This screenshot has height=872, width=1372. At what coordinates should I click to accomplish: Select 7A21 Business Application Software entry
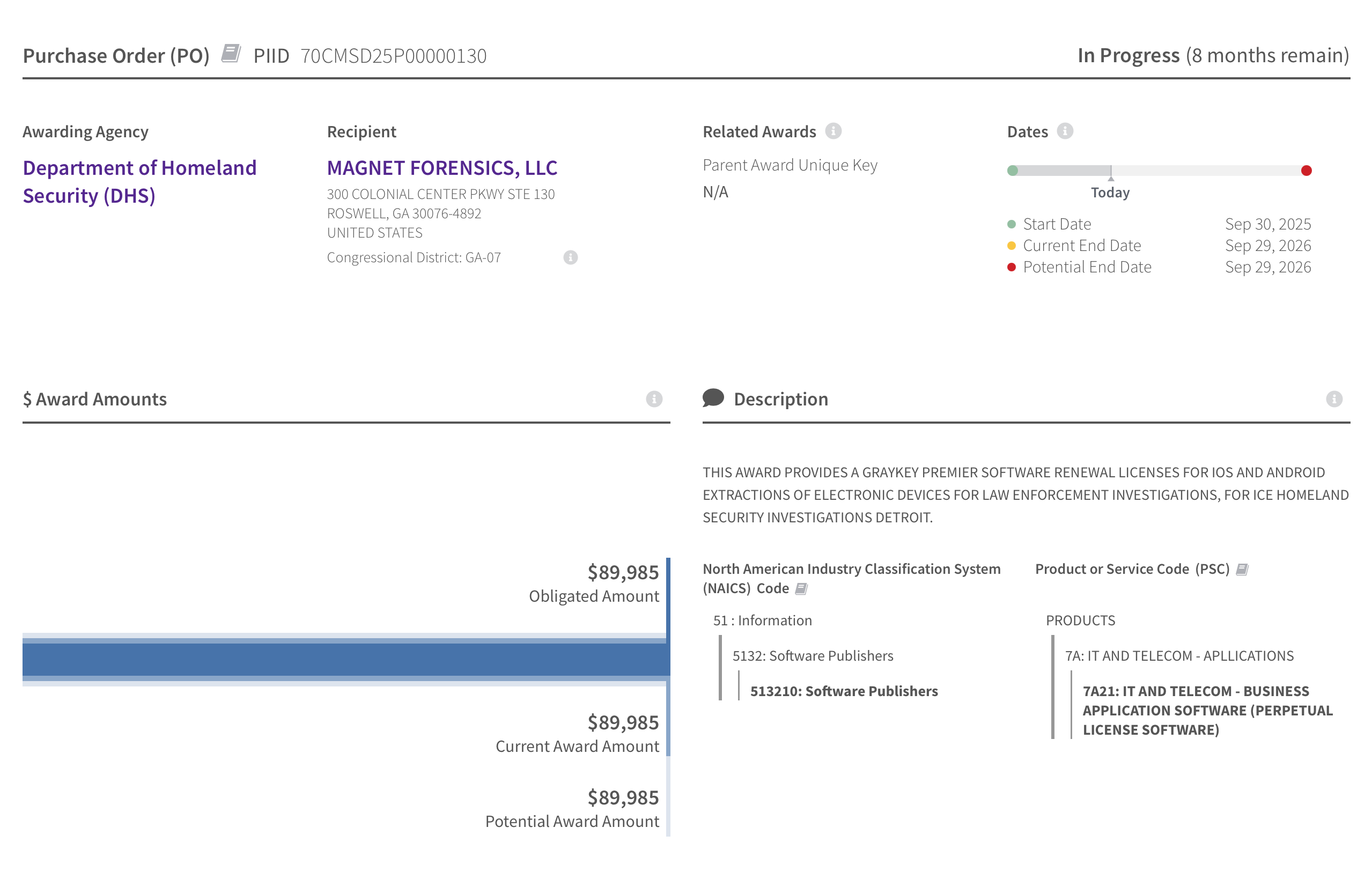pyautogui.click(x=1207, y=710)
